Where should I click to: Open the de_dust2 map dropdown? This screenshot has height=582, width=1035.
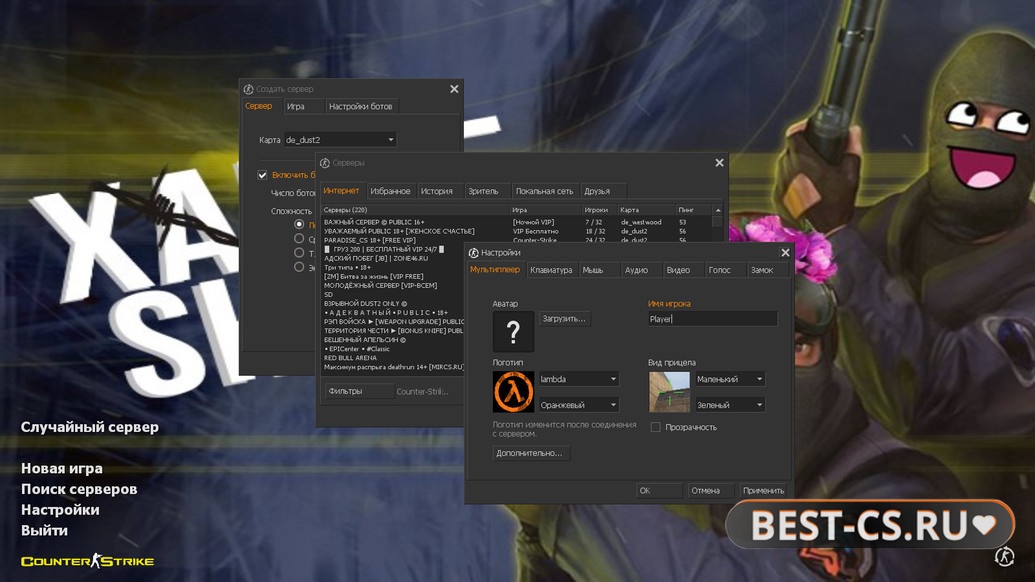tap(340, 140)
